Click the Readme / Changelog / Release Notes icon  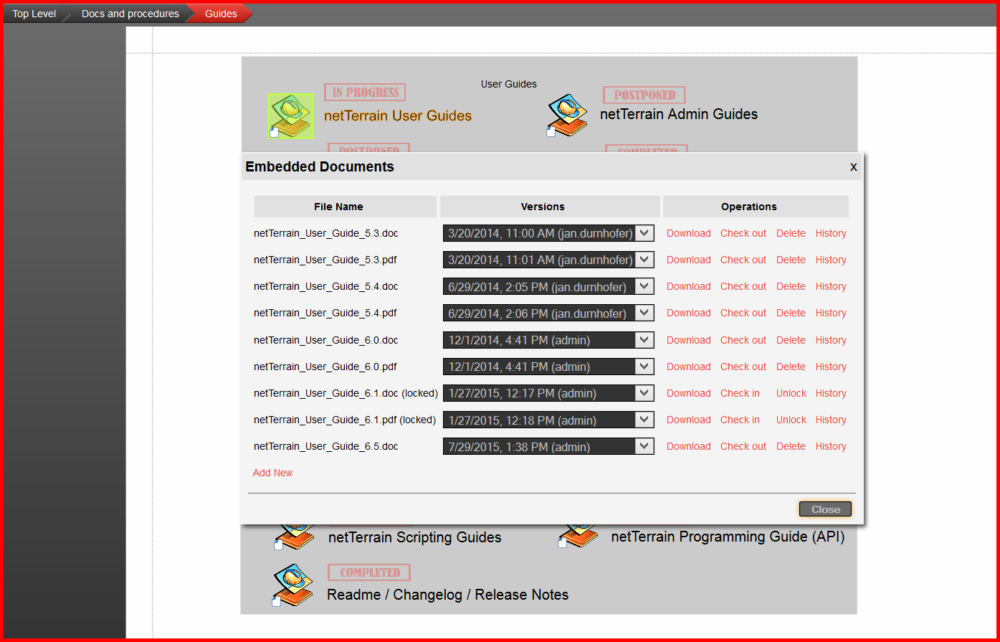(x=293, y=584)
